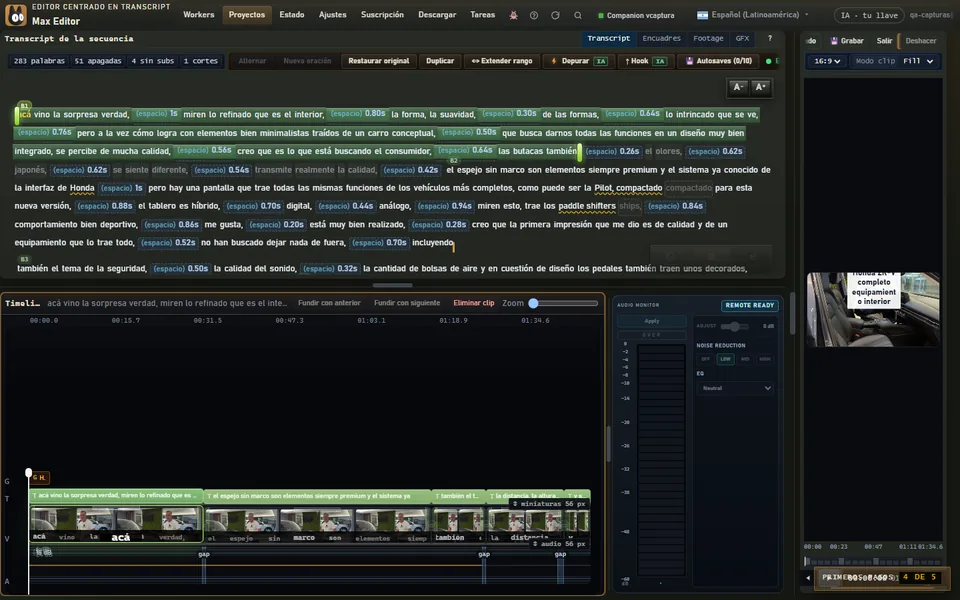Open the EQ Neutral dropdown

pos(735,388)
